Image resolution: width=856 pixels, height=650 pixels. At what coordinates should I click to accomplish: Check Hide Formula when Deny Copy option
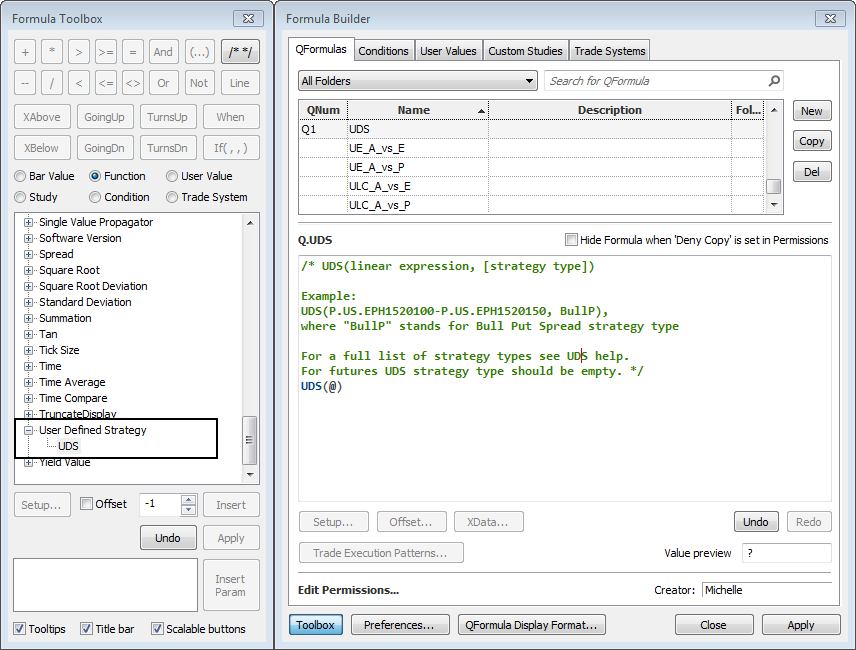[x=571, y=240]
